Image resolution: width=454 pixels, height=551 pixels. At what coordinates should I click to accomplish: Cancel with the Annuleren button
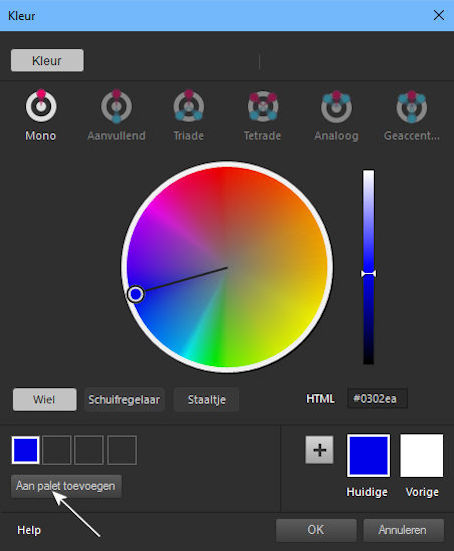pos(403,530)
